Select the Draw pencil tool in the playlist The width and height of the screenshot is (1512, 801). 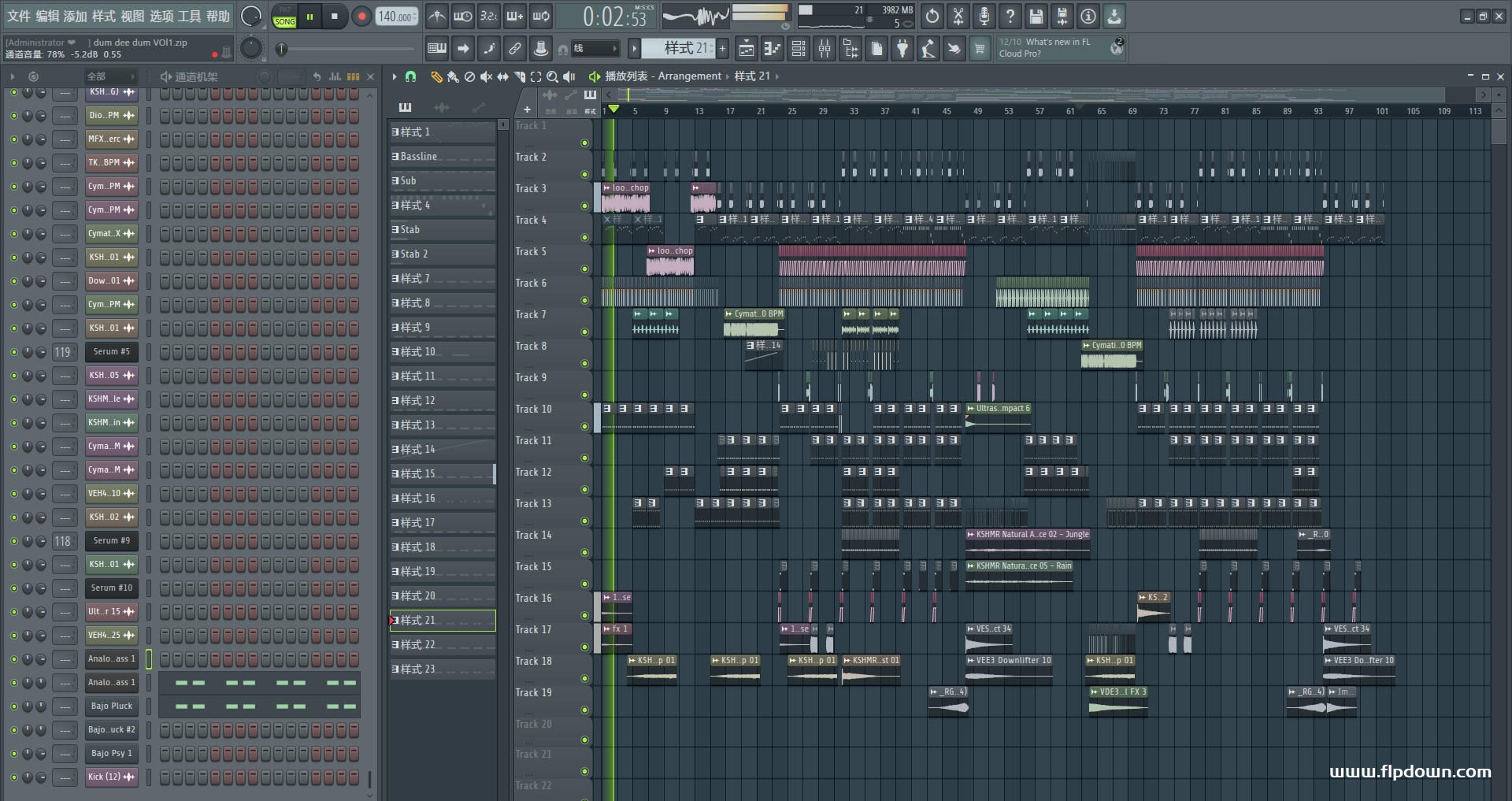click(439, 76)
